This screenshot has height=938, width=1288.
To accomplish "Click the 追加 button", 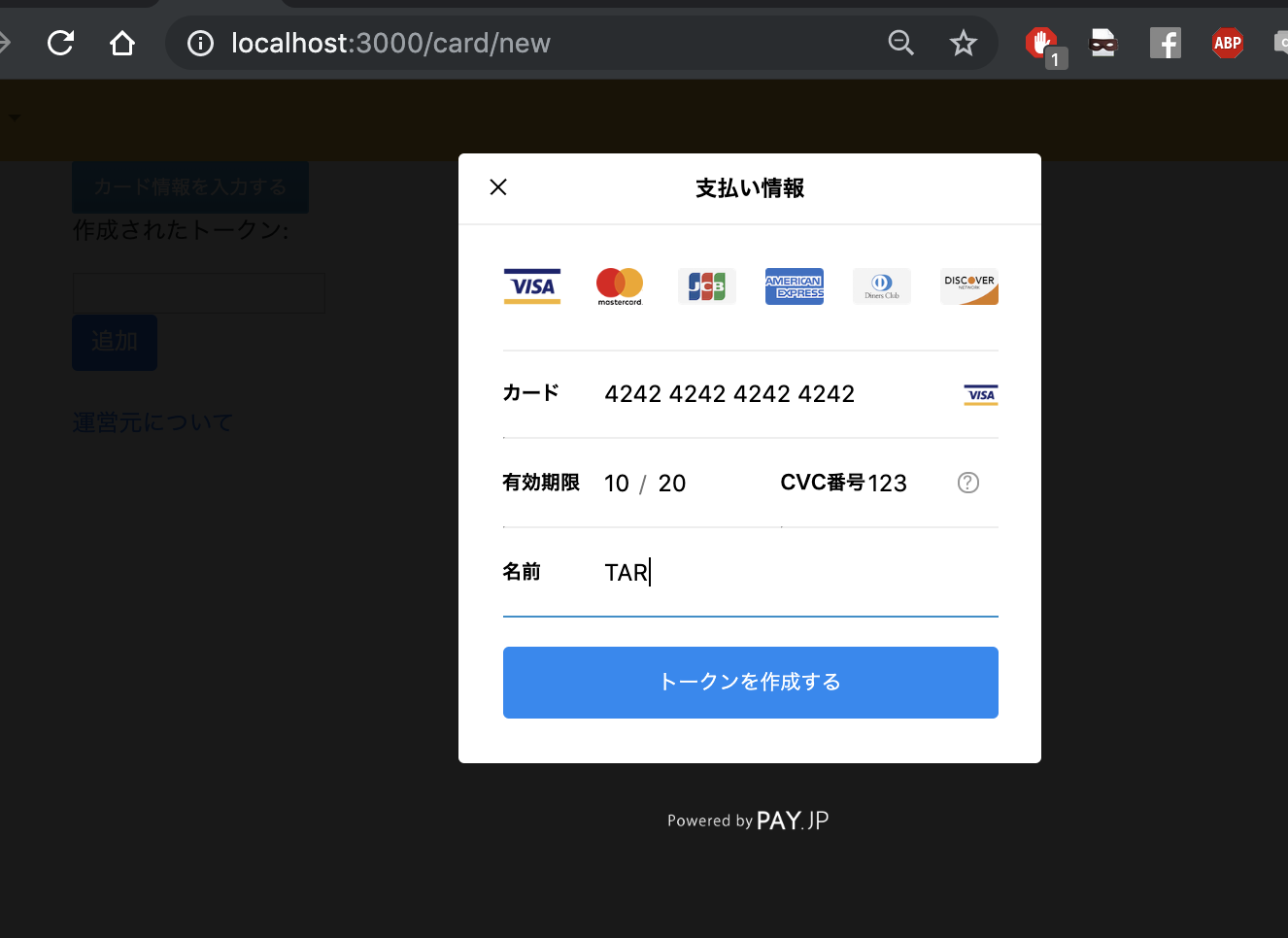I will (114, 342).
